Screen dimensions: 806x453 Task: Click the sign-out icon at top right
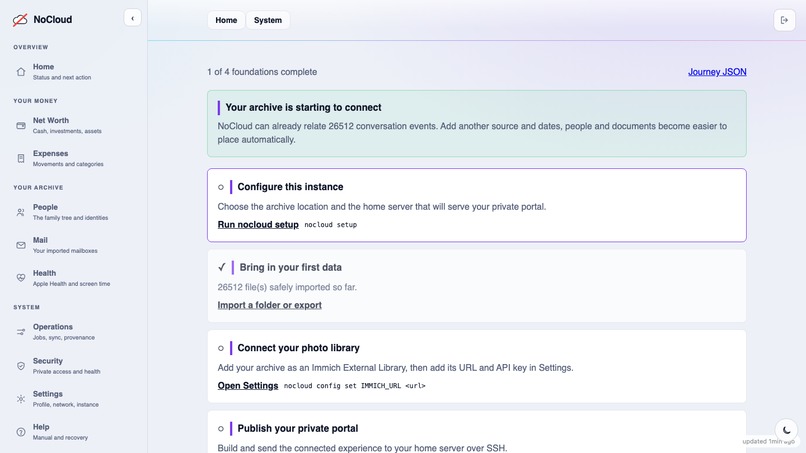point(784,21)
